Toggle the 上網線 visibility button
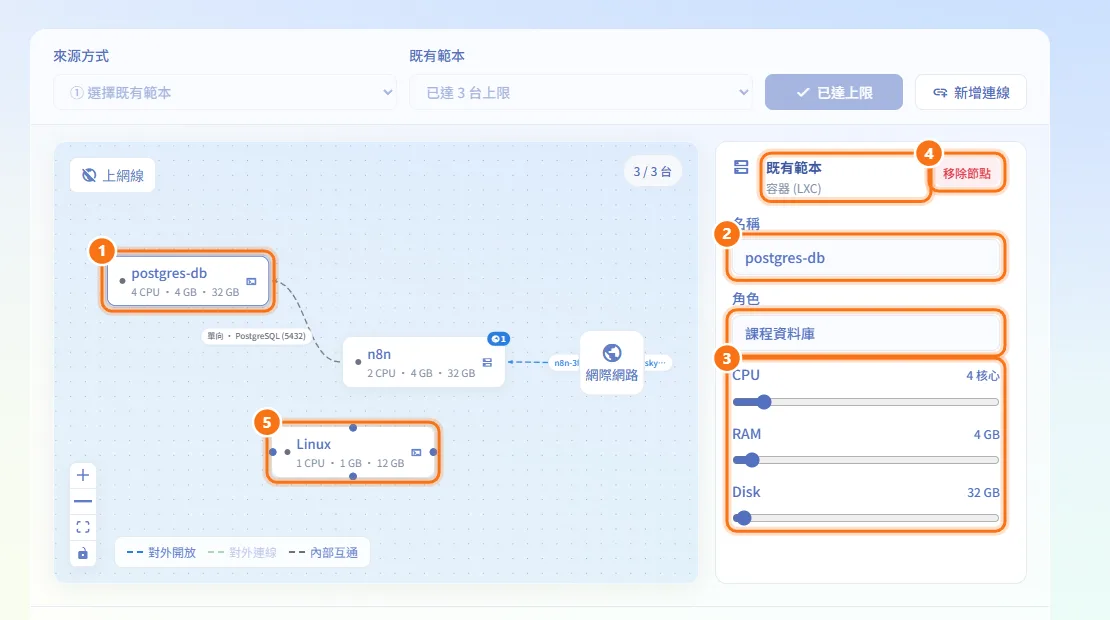Image resolution: width=1110 pixels, height=620 pixels. tap(113, 176)
